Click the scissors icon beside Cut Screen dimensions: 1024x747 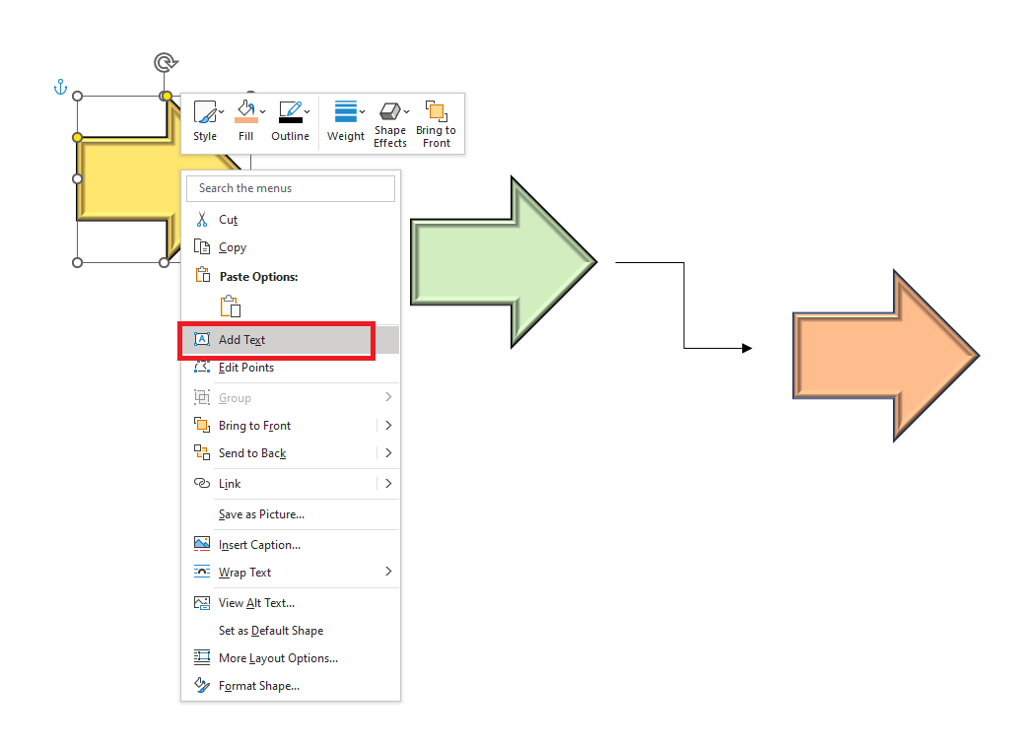[202, 219]
